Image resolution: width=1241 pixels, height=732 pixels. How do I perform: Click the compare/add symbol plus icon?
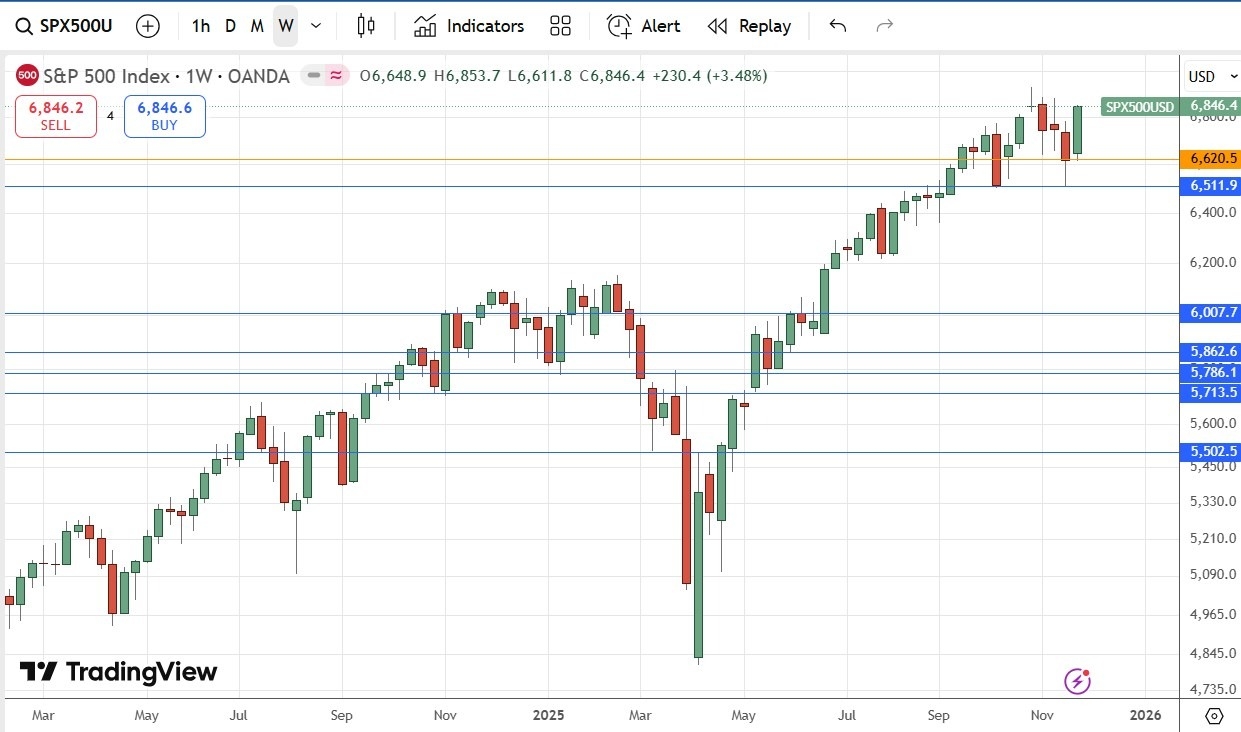[x=148, y=26]
